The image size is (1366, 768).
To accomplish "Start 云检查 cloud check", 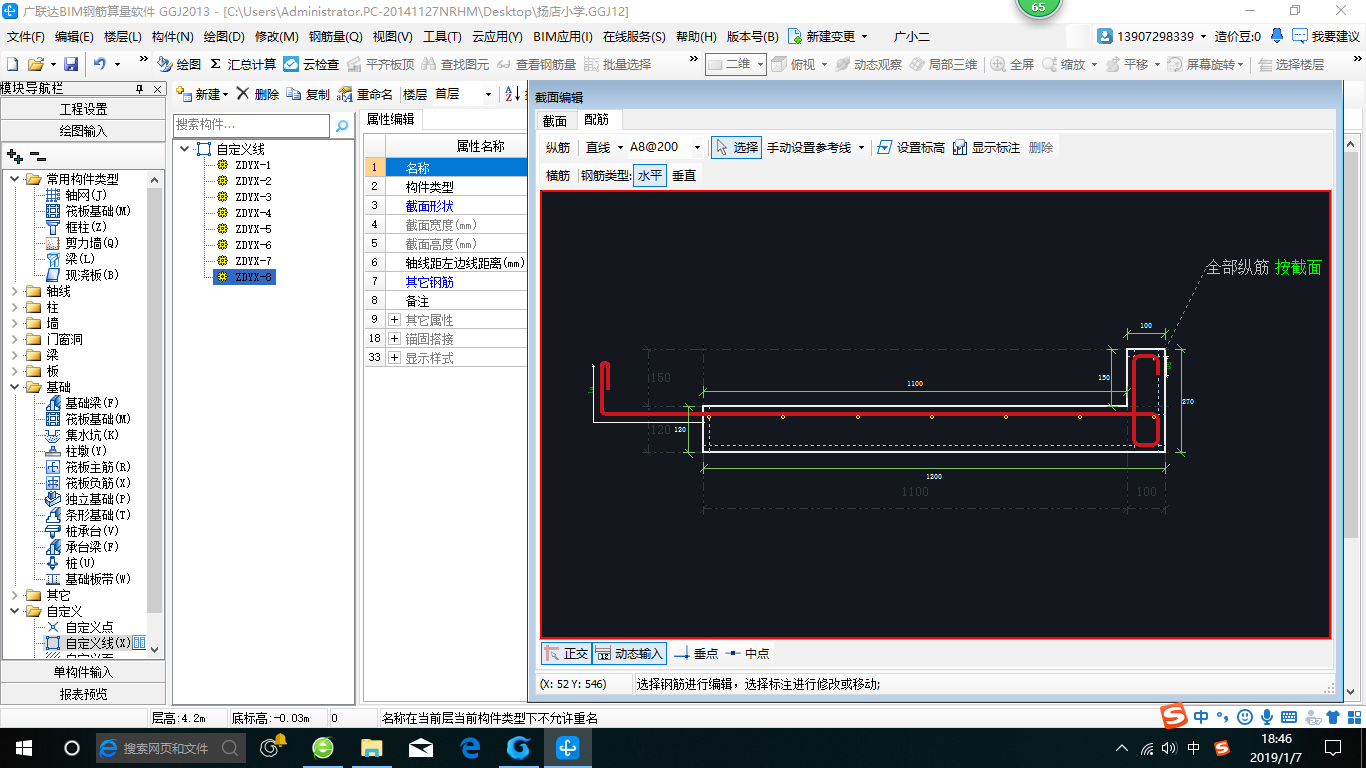I will pyautogui.click(x=311, y=64).
